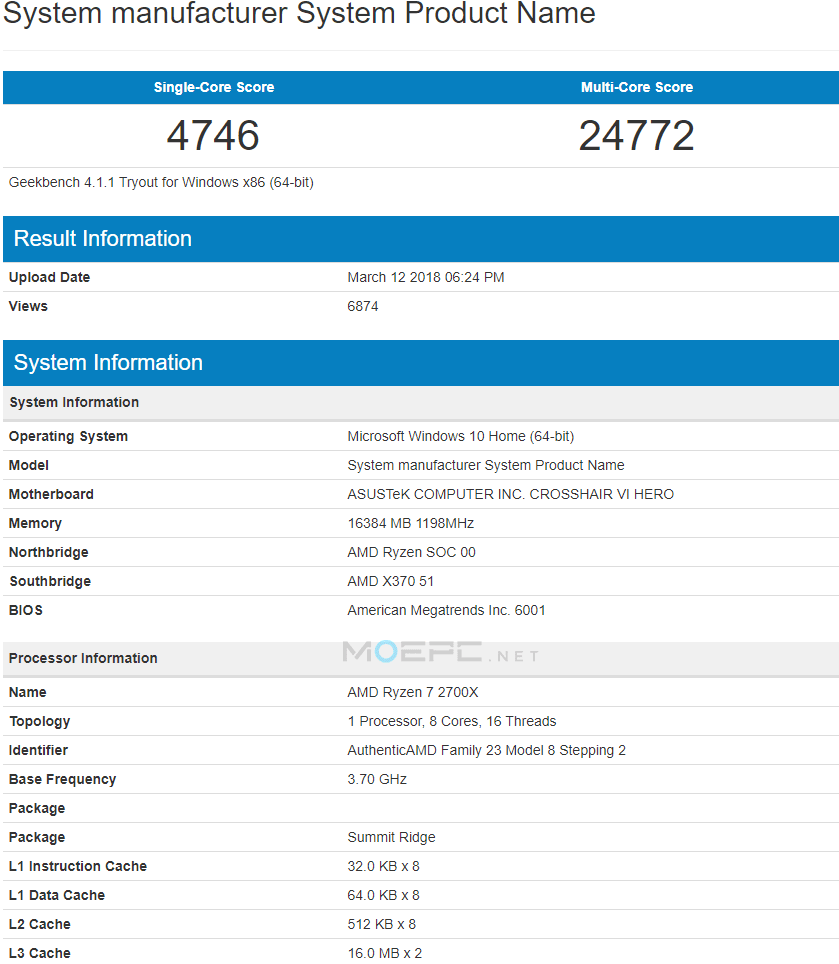
Task: Click the 'Result Information' section heading
Action: click(x=103, y=239)
